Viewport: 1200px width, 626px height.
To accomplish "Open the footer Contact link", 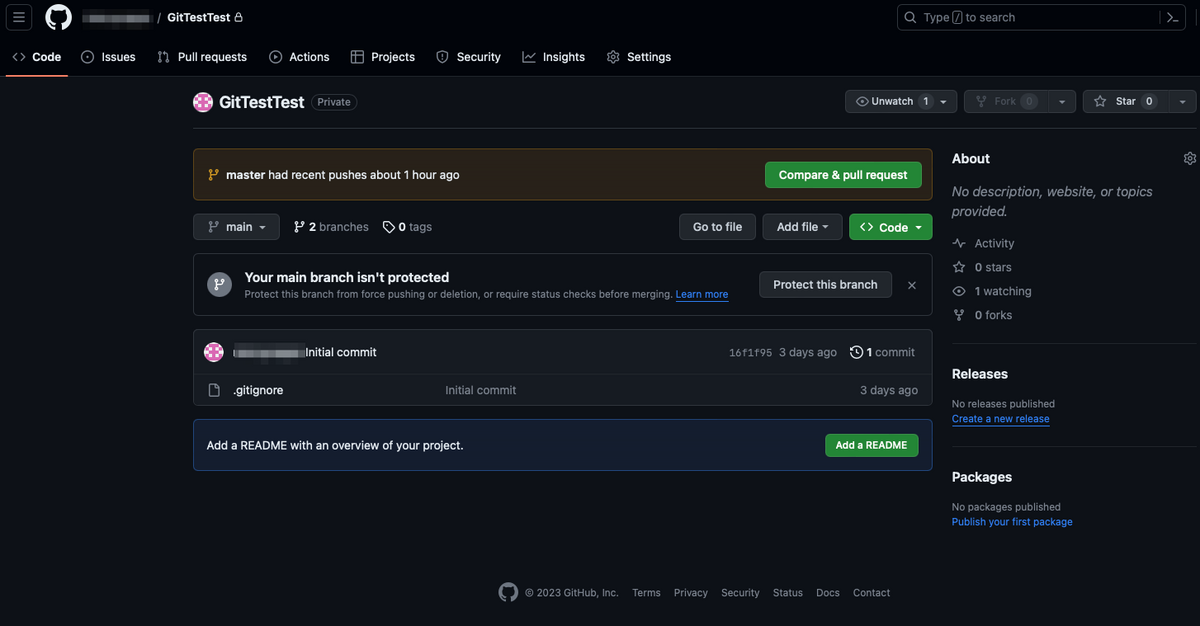I will [871, 593].
